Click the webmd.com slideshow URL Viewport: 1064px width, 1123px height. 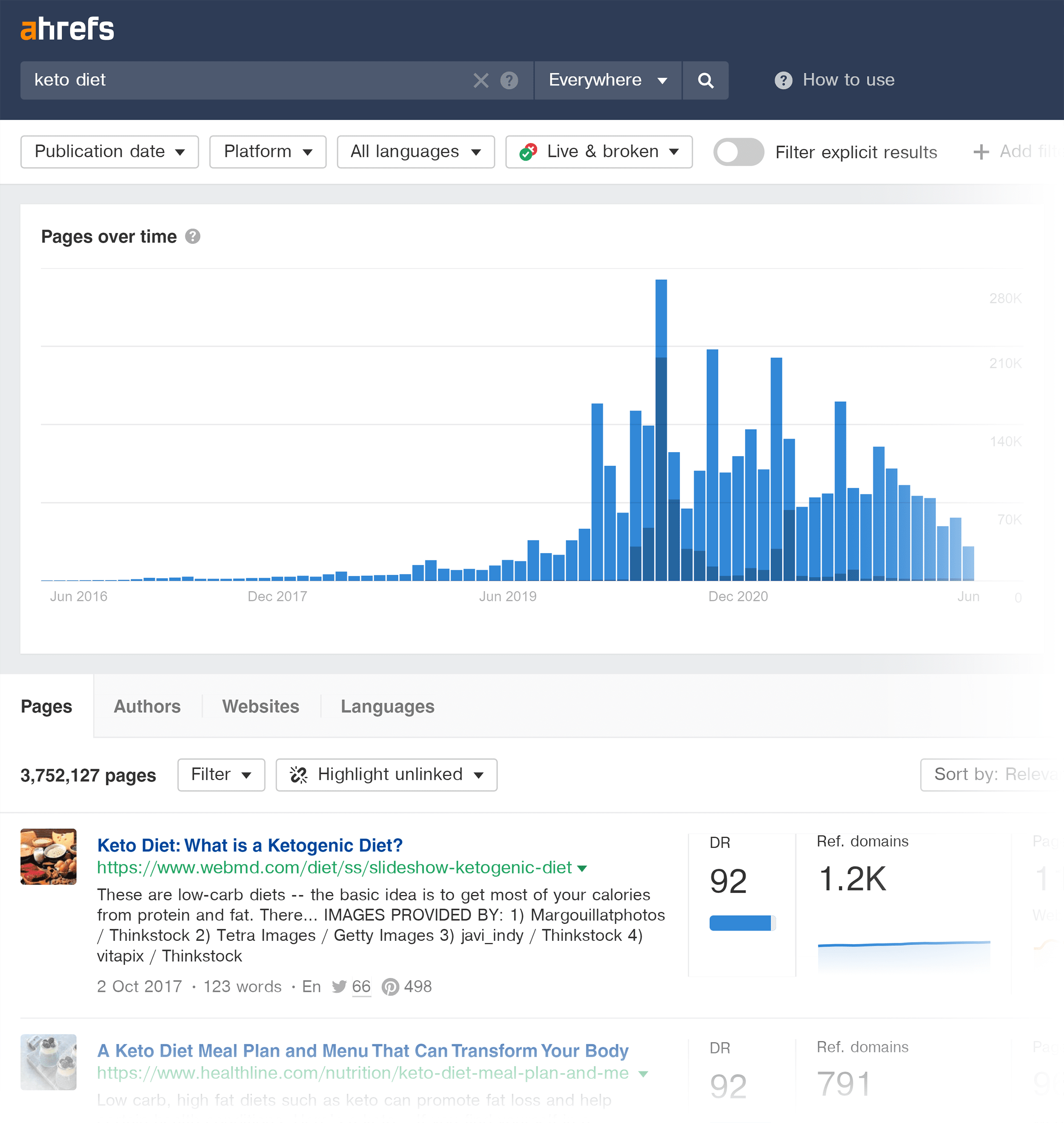[x=334, y=868]
